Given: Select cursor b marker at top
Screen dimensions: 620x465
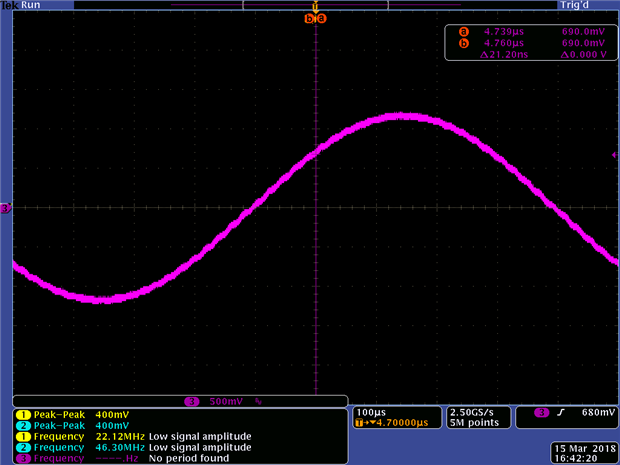Looking at the screenshot, I should tap(309, 18).
